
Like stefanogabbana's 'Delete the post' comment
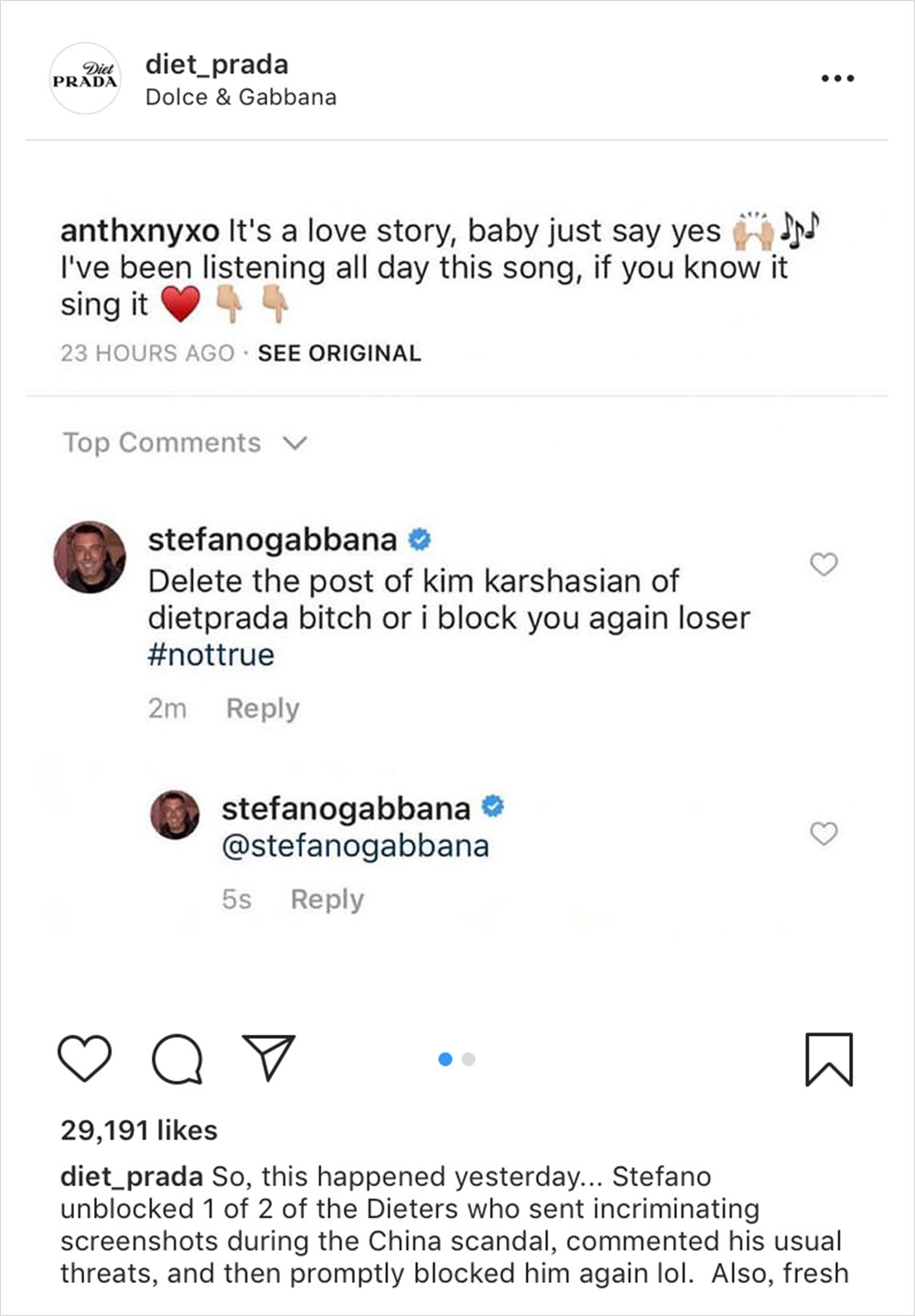[823, 565]
